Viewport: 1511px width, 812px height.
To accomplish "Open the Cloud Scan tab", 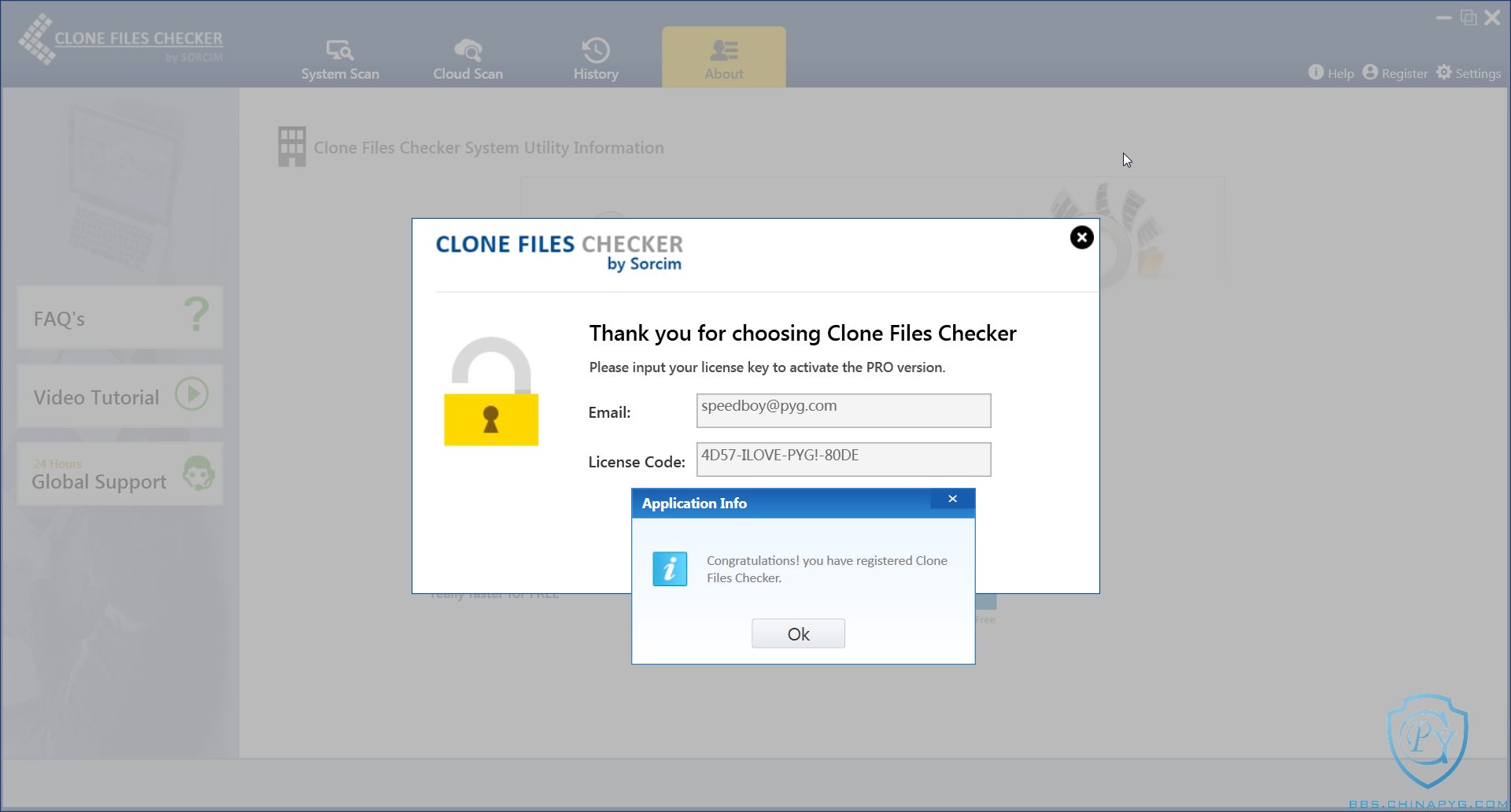I will [x=467, y=59].
